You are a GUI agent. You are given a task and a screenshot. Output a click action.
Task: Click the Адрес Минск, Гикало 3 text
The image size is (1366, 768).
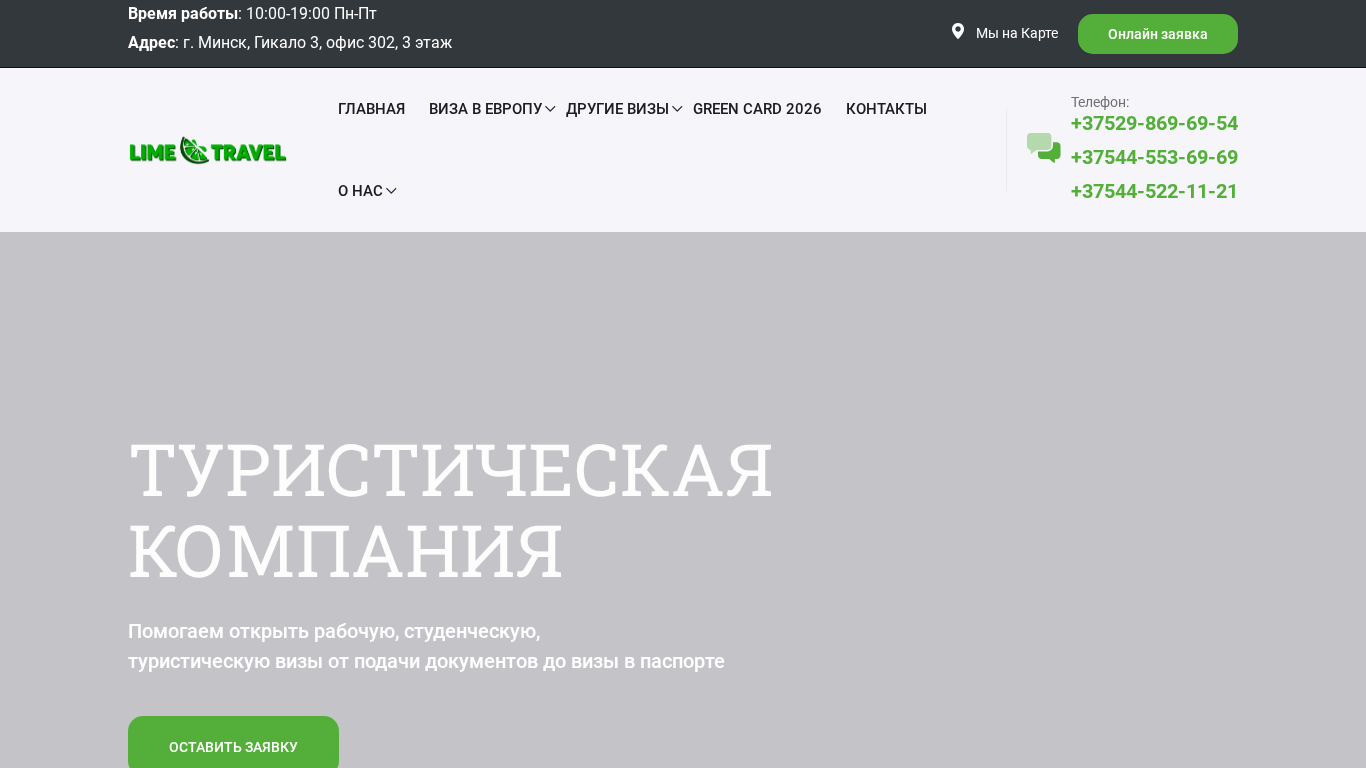[290, 43]
